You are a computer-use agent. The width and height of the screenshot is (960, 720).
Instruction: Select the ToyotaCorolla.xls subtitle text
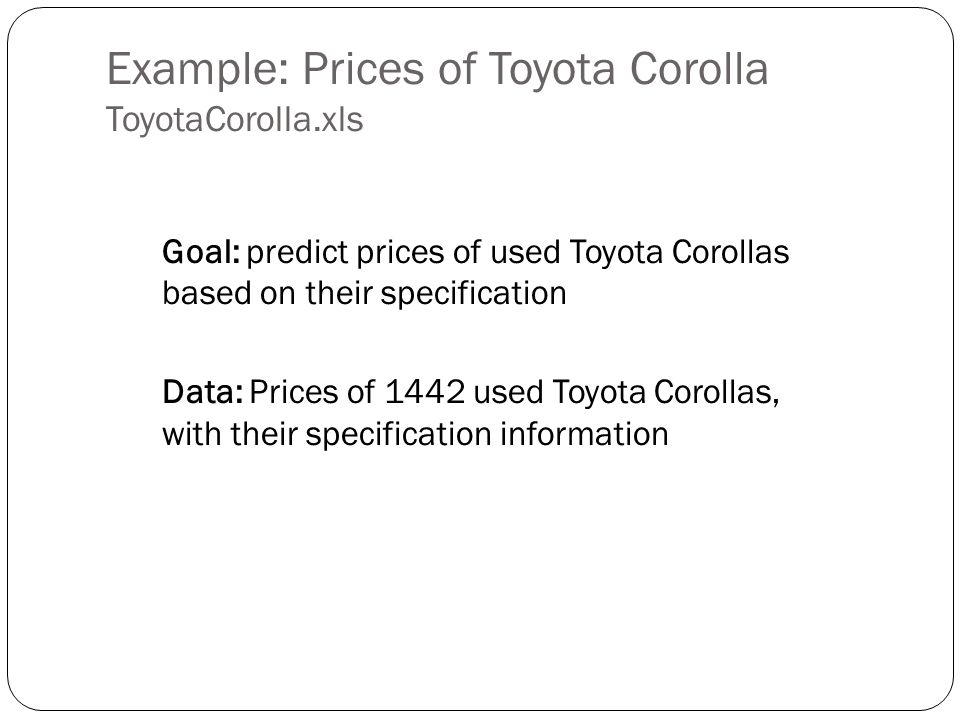[x=234, y=119]
